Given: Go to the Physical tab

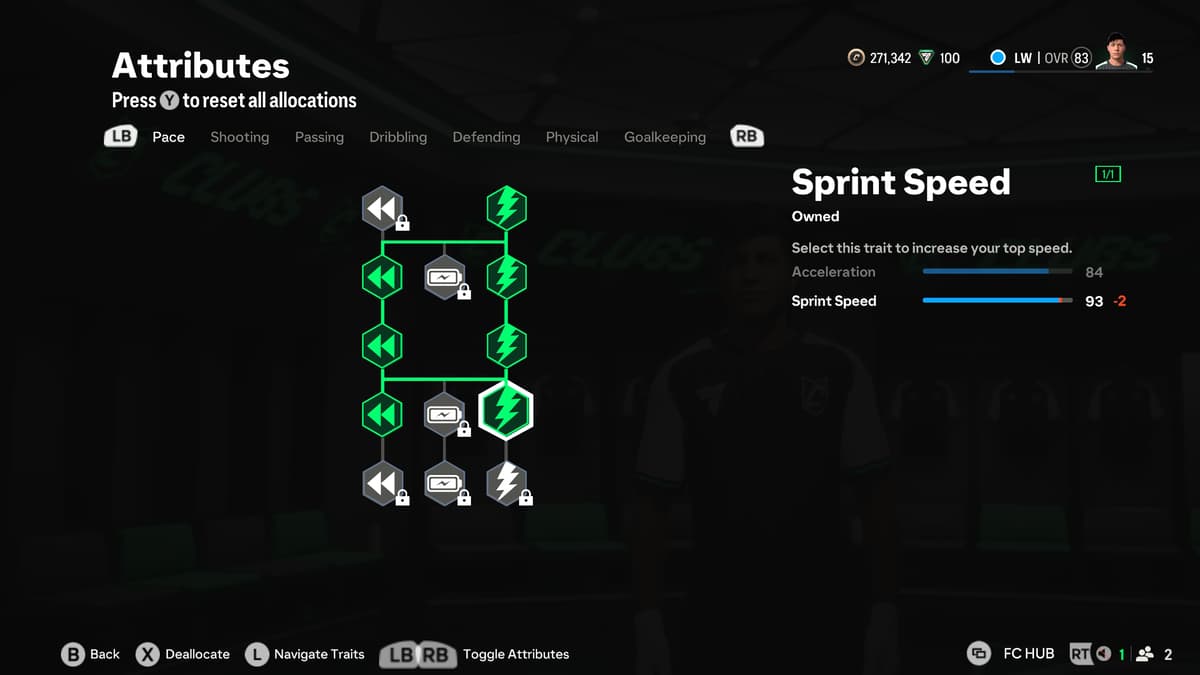Looking at the screenshot, I should (572, 137).
